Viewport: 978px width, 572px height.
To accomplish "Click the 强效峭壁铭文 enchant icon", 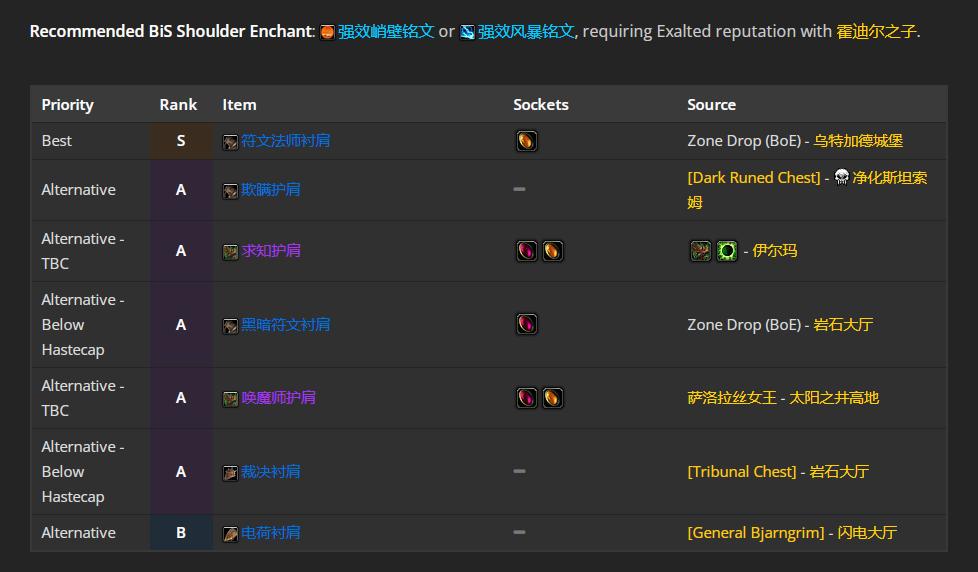I will [327, 32].
